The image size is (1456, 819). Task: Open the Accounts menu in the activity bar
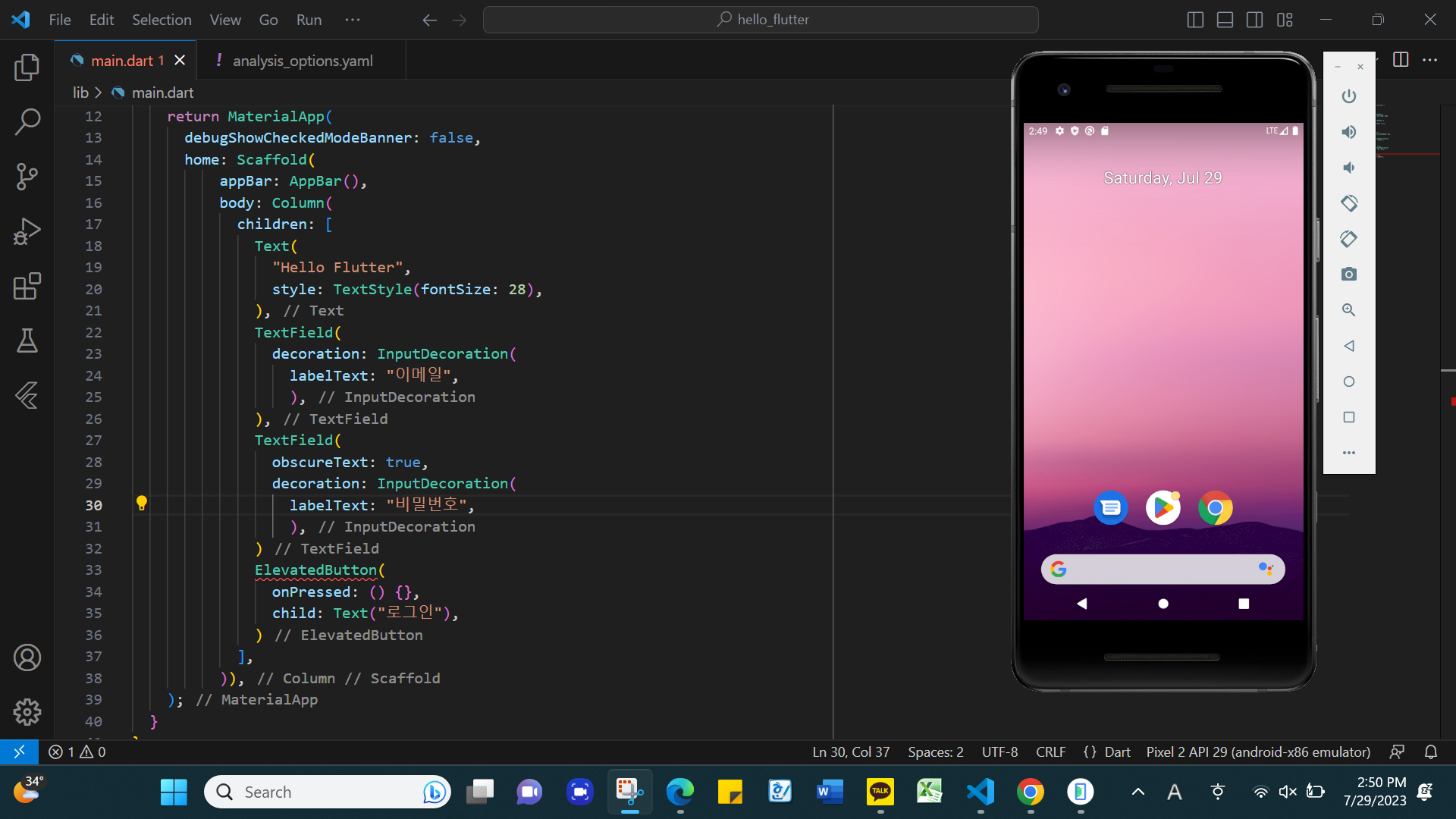[x=27, y=657]
